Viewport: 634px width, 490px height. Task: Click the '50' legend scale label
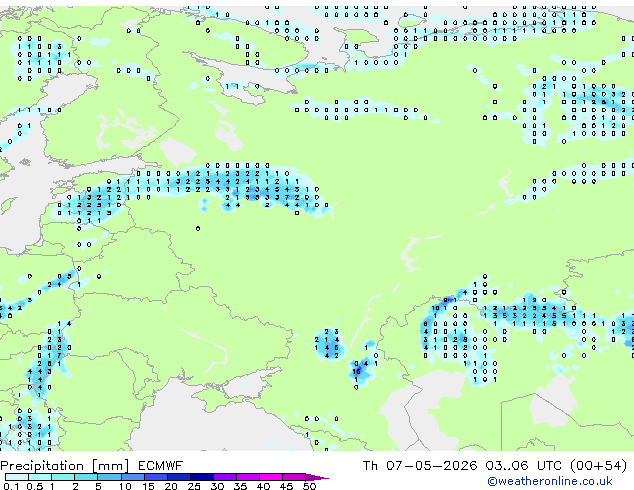pos(309,486)
